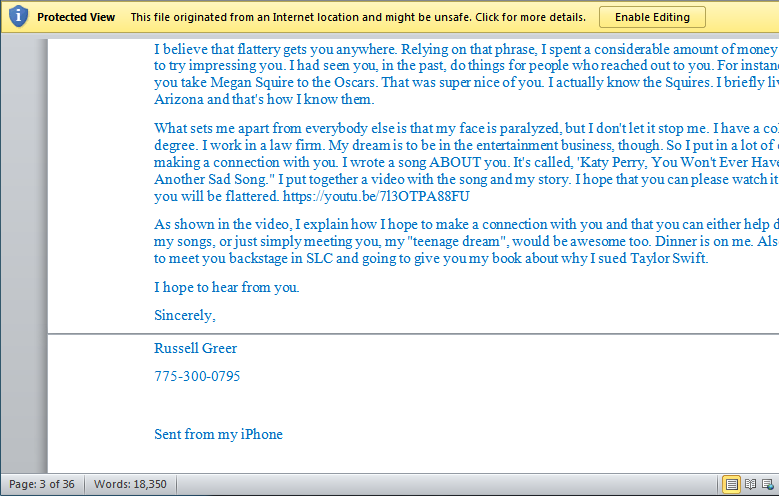Place cursor in the Russell Greer signature

[x=195, y=348]
